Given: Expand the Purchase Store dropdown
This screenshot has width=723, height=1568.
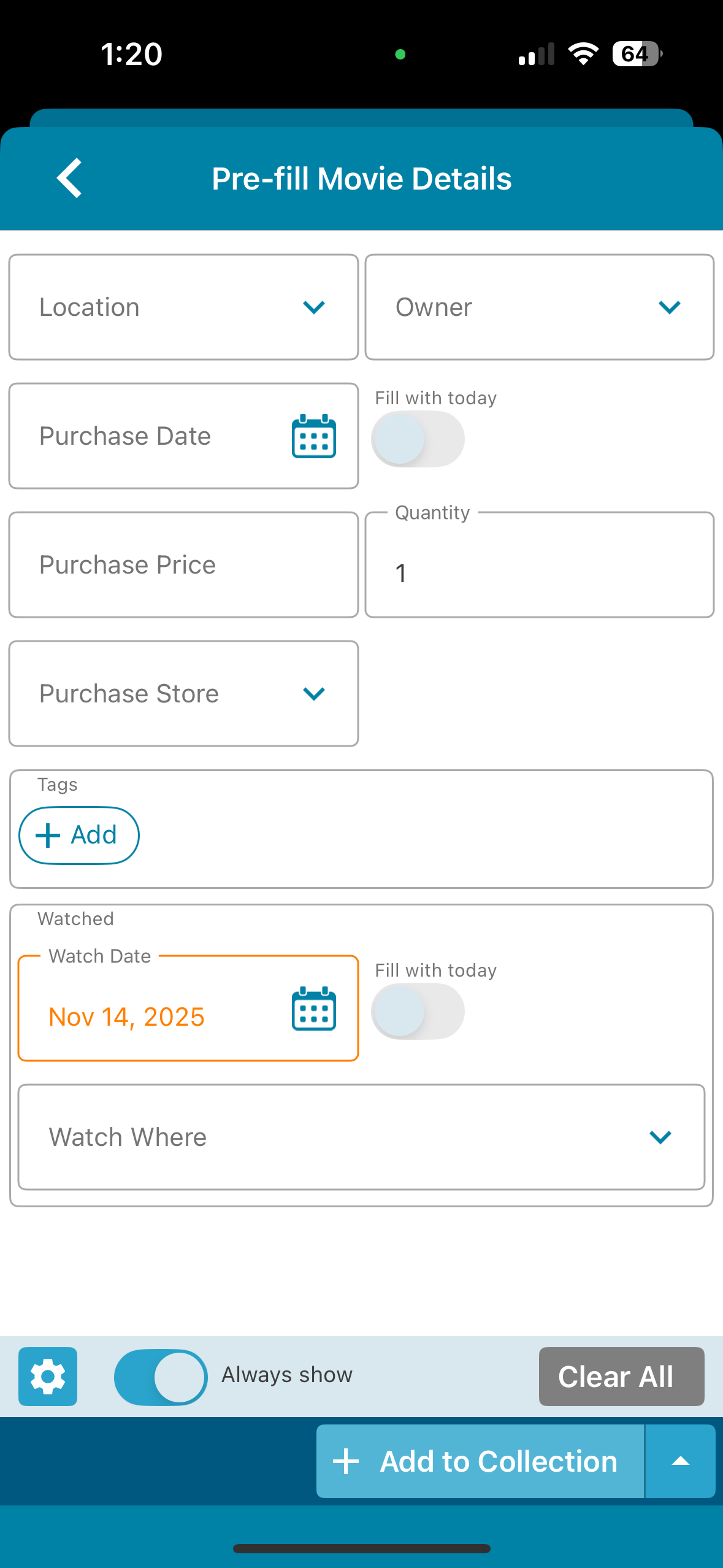Looking at the screenshot, I should pyautogui.click(x=183, y=694).
